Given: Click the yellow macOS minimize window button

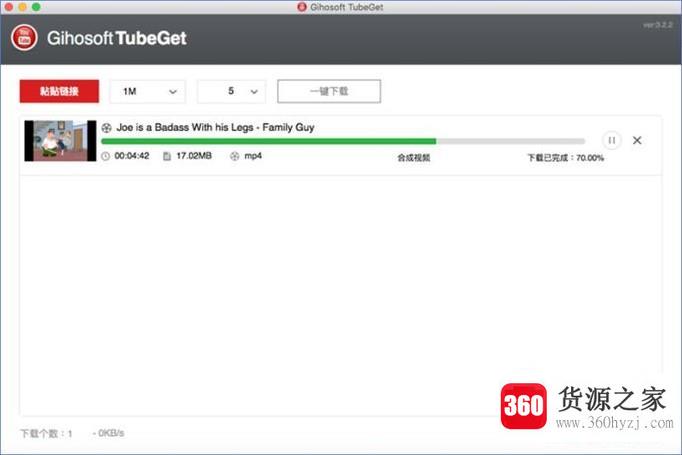Looking at the screenshot, I should click(23, 7).
